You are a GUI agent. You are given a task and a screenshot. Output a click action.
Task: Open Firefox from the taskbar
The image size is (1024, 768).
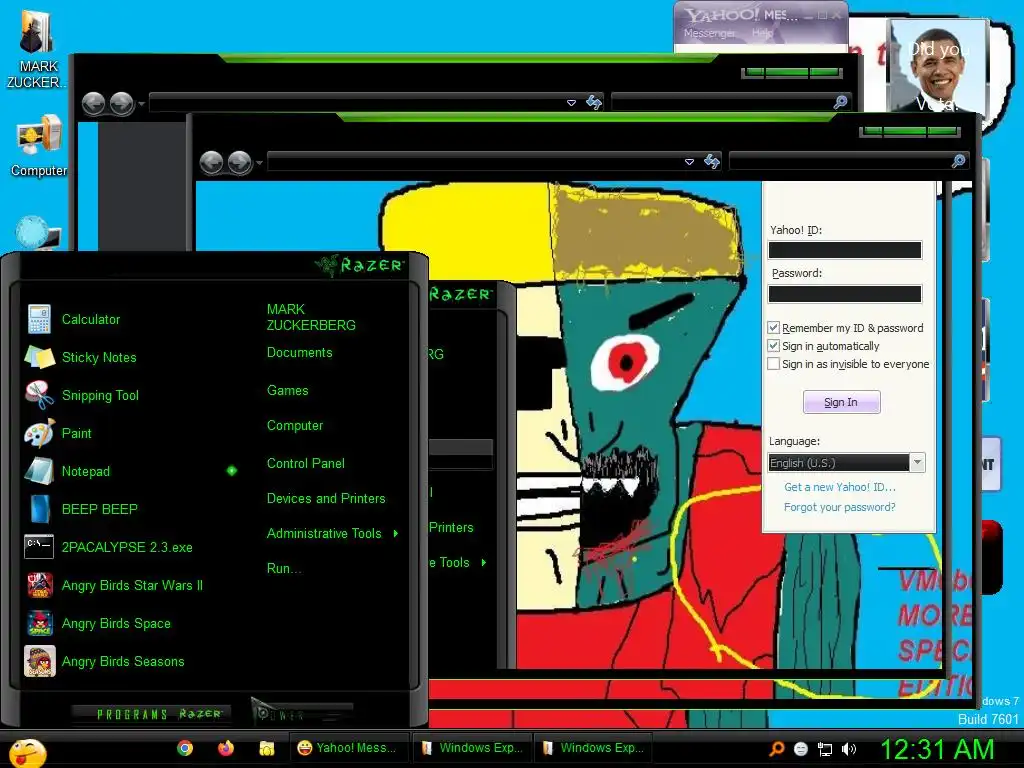tap(226, 748)
